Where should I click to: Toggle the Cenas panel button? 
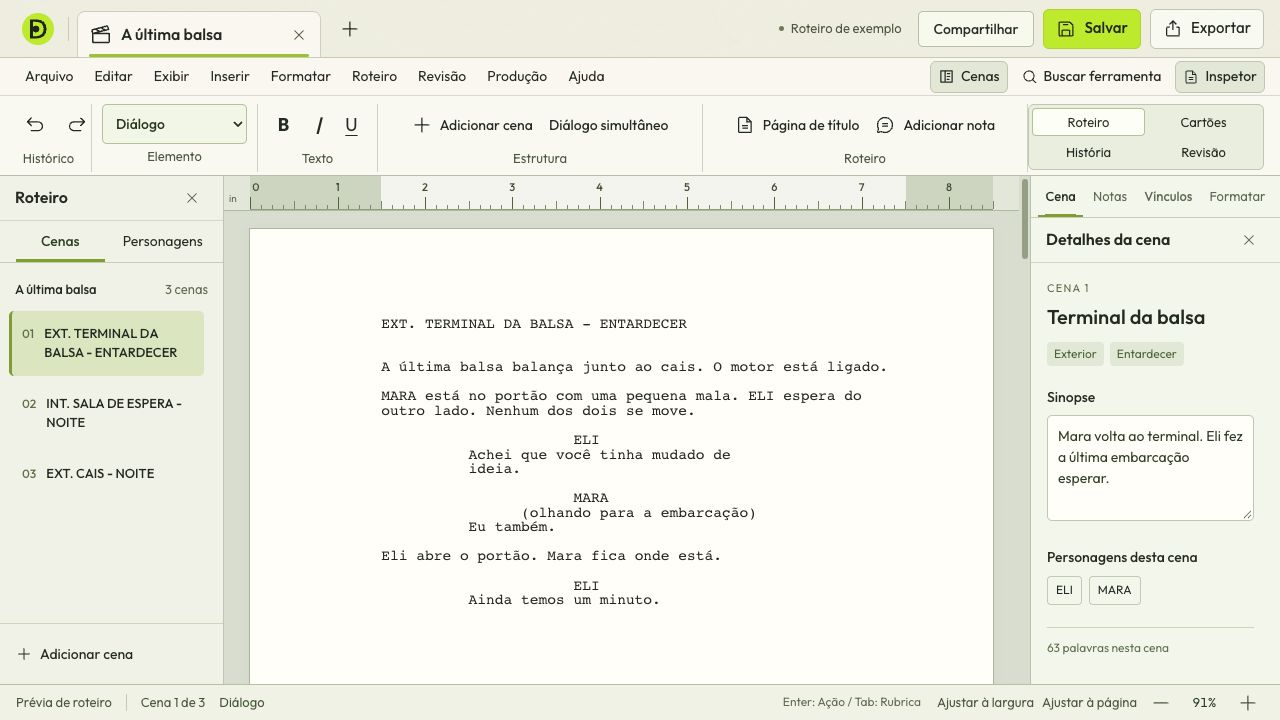pyautogui.click(x=969, y=77)
